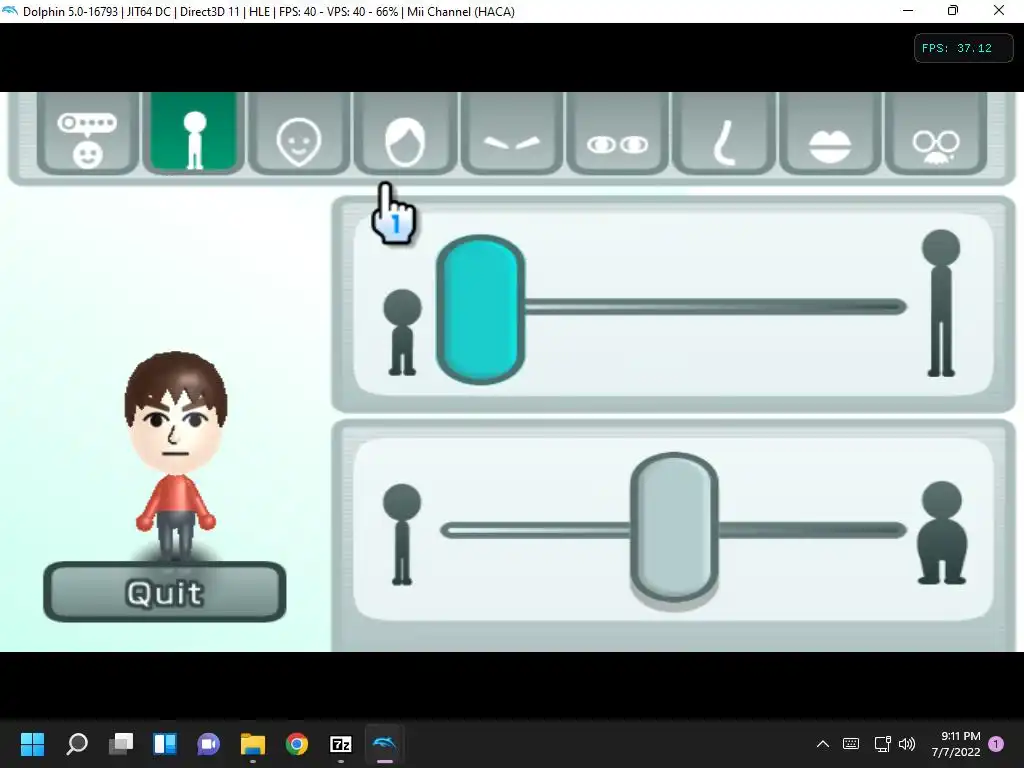Click the tall Mii figure icon
The width and height of the screenshot is (1024, 768).
pyautogui.click(x=941, y=303)
